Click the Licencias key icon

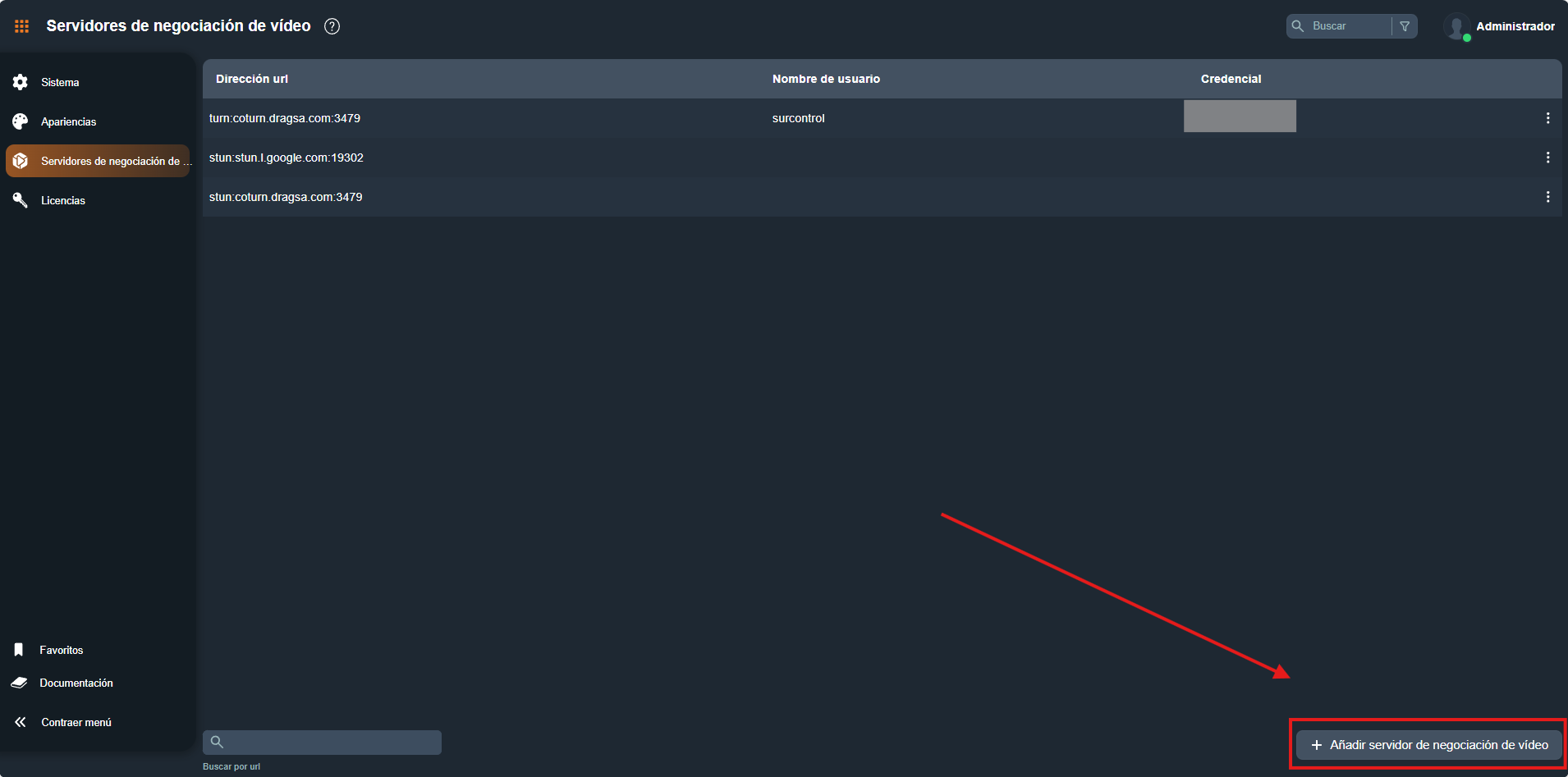21,200
